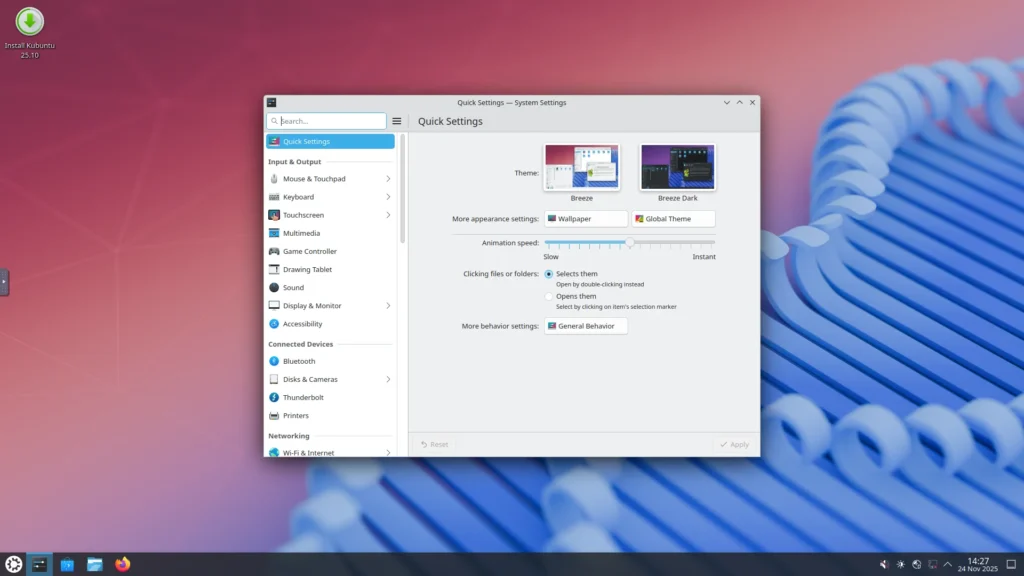Open the Global Theme settings
Image resolution: width=1024 pixels, height=576 pixels.
click(672, 218)
